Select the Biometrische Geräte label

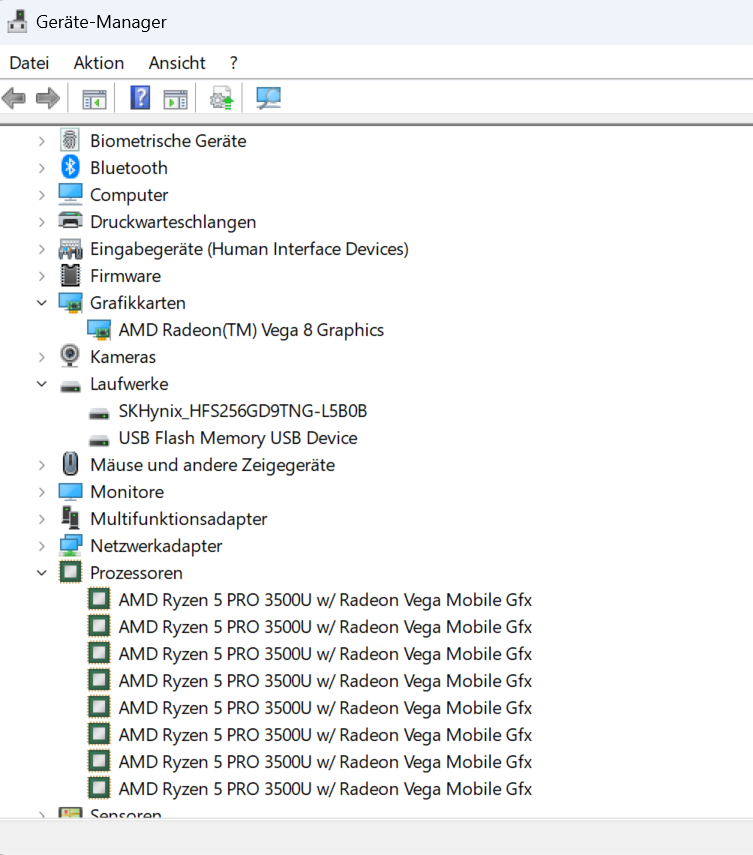click(168, 141)
